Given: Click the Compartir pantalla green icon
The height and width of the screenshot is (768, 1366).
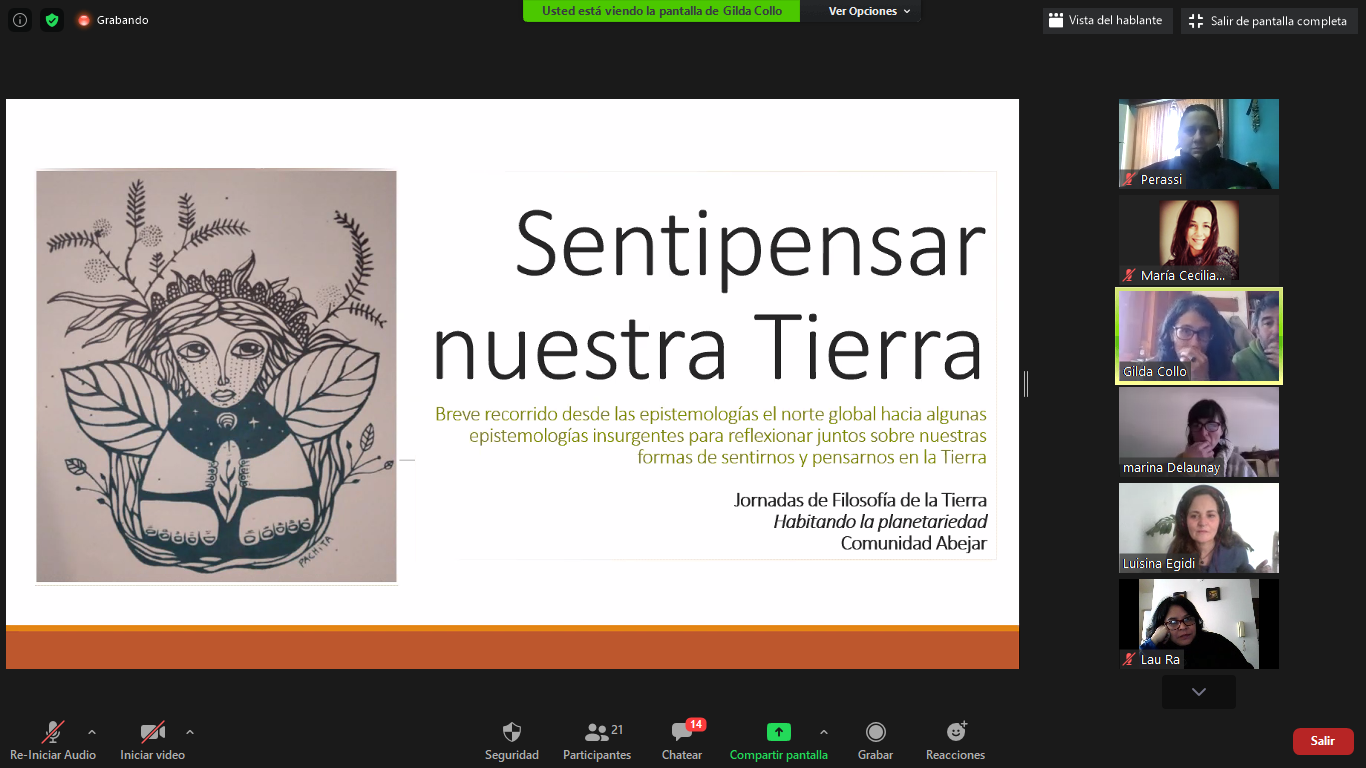Looking at the screenshot, I should pyautogui.click(x=779, y=732).
